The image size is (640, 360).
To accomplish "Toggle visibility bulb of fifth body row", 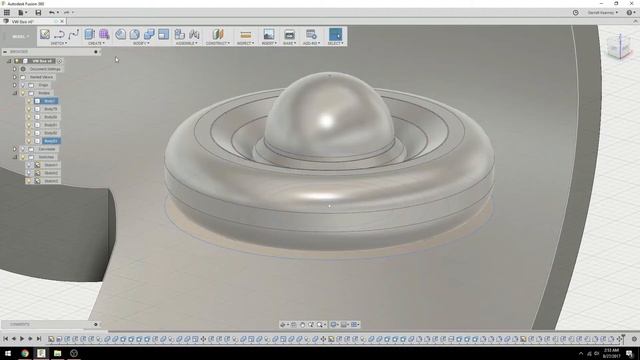I will (x=29, y=133).
